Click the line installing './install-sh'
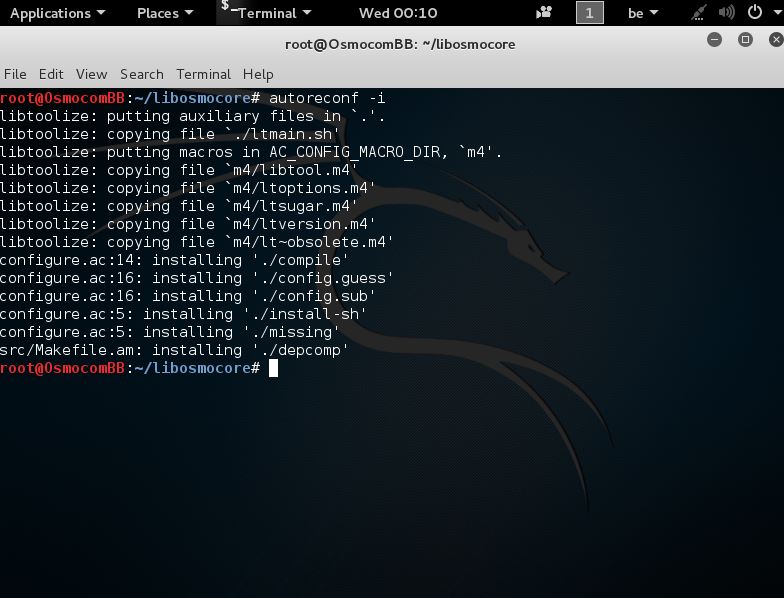The image size is (784, 598). (x=184, y=314)
